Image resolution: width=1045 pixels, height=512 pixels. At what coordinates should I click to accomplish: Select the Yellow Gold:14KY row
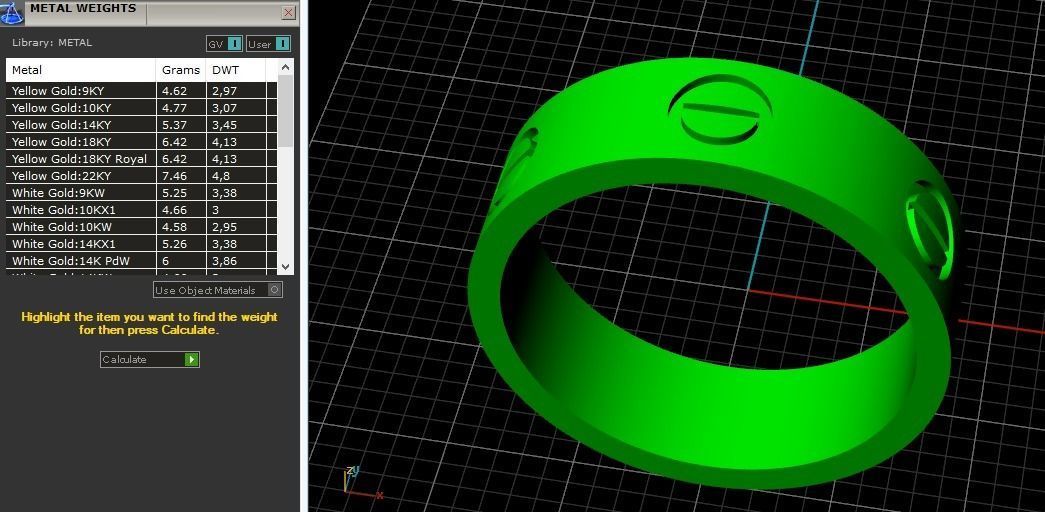(141, 125)
